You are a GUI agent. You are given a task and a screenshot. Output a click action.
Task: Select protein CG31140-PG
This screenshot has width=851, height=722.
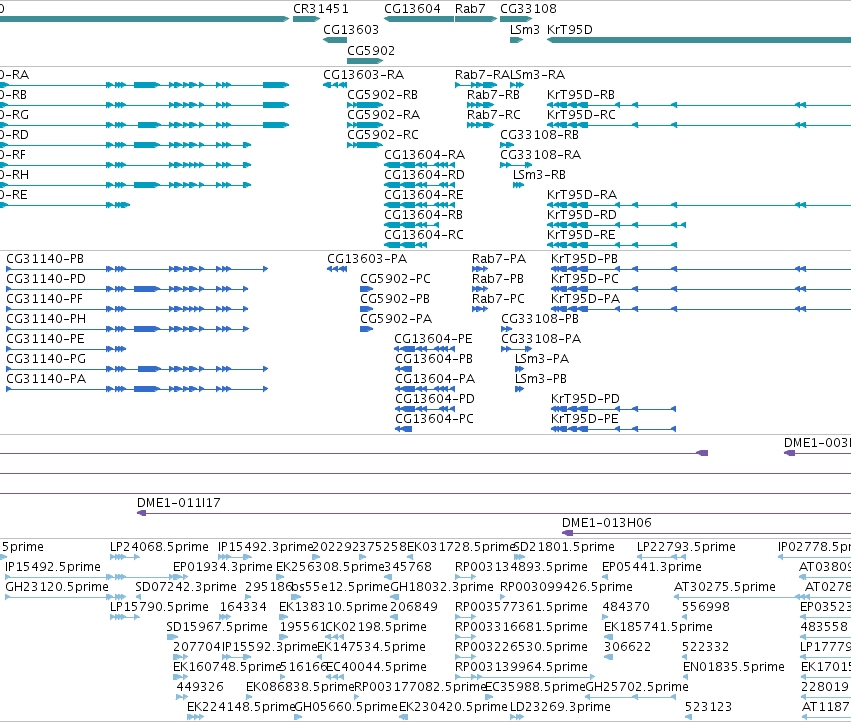(46, 359)
